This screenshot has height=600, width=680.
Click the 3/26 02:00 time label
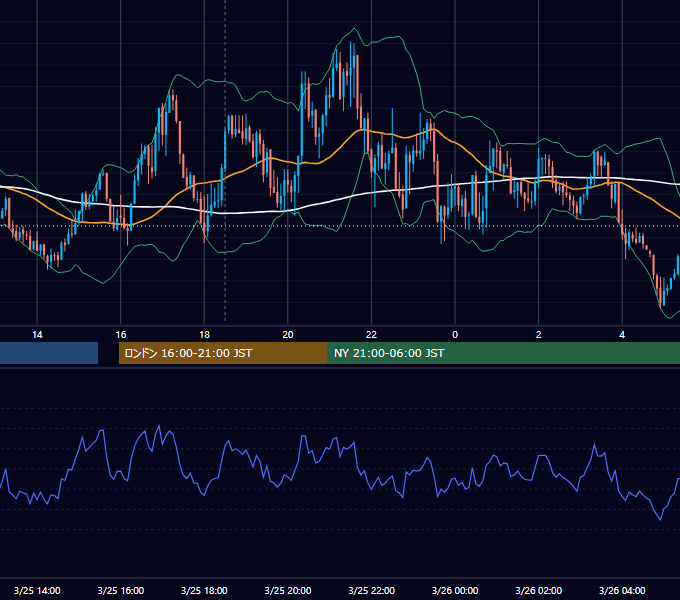(x=539, y=590)
